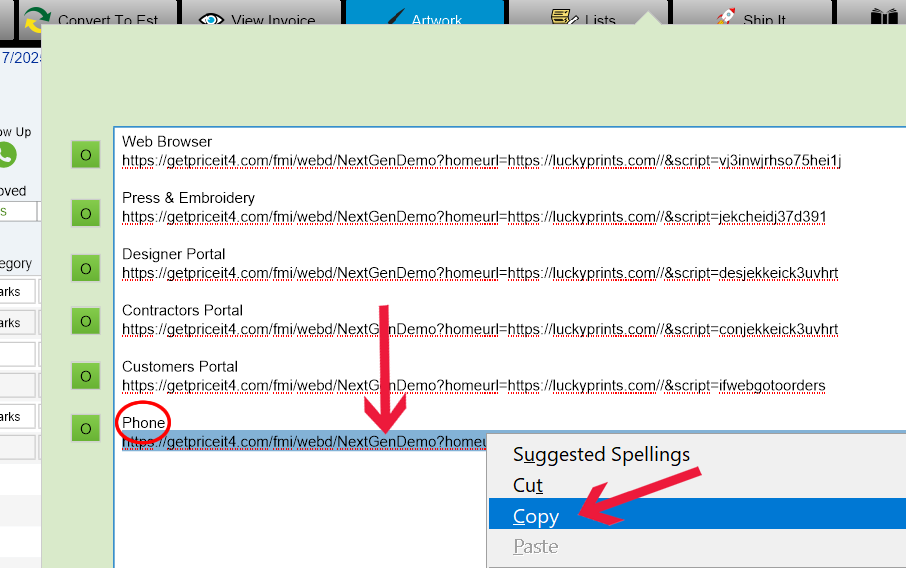Switch to the Artwork tab

(x=425, y=14)
